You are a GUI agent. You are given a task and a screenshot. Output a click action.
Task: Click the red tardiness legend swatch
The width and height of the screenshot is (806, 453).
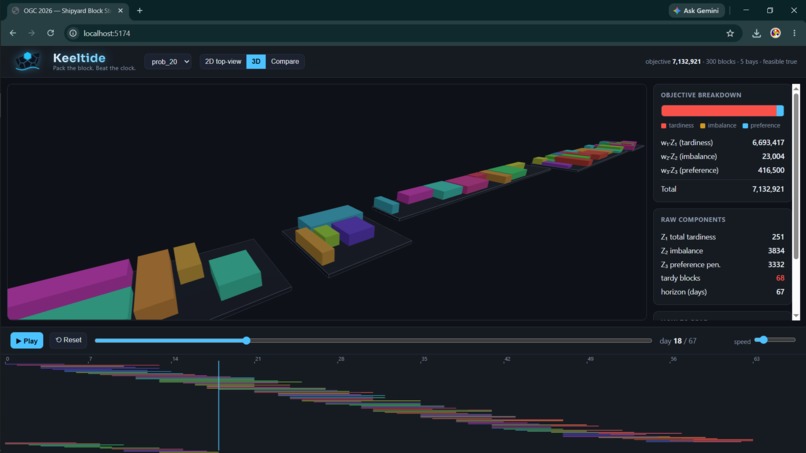(664, 125)
